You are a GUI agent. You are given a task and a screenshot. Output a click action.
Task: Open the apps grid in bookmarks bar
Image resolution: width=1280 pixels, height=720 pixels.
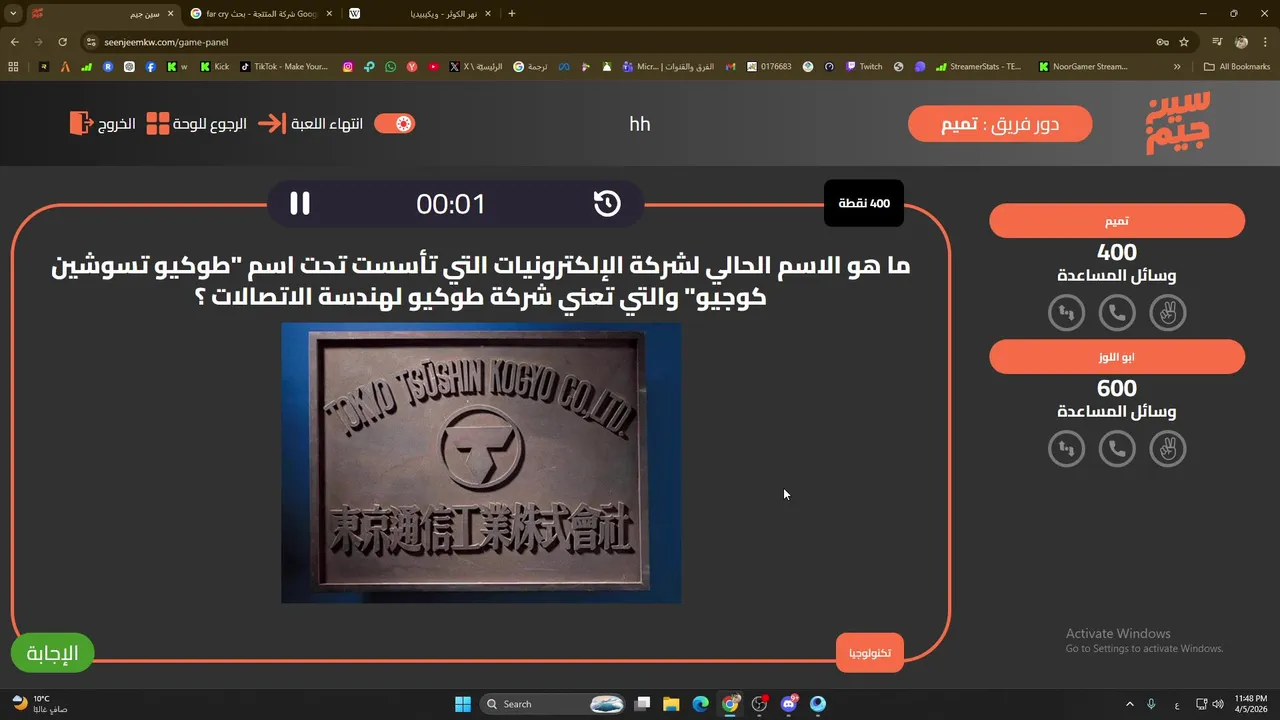coord(13,67)
